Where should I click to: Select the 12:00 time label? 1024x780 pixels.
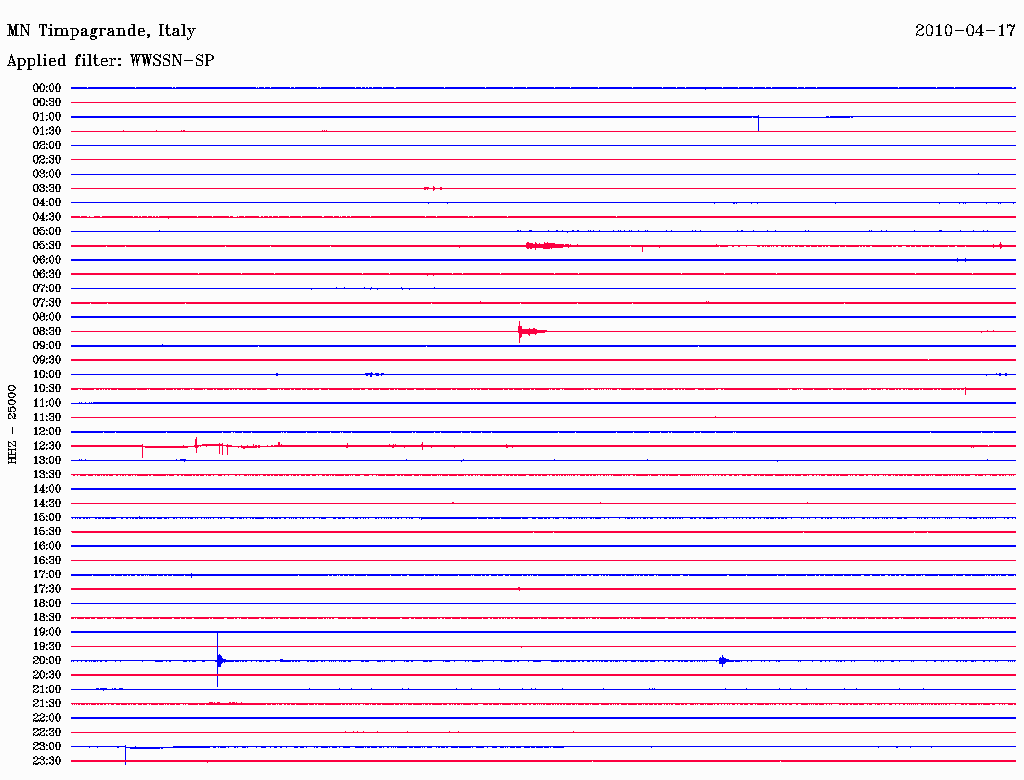47,432
